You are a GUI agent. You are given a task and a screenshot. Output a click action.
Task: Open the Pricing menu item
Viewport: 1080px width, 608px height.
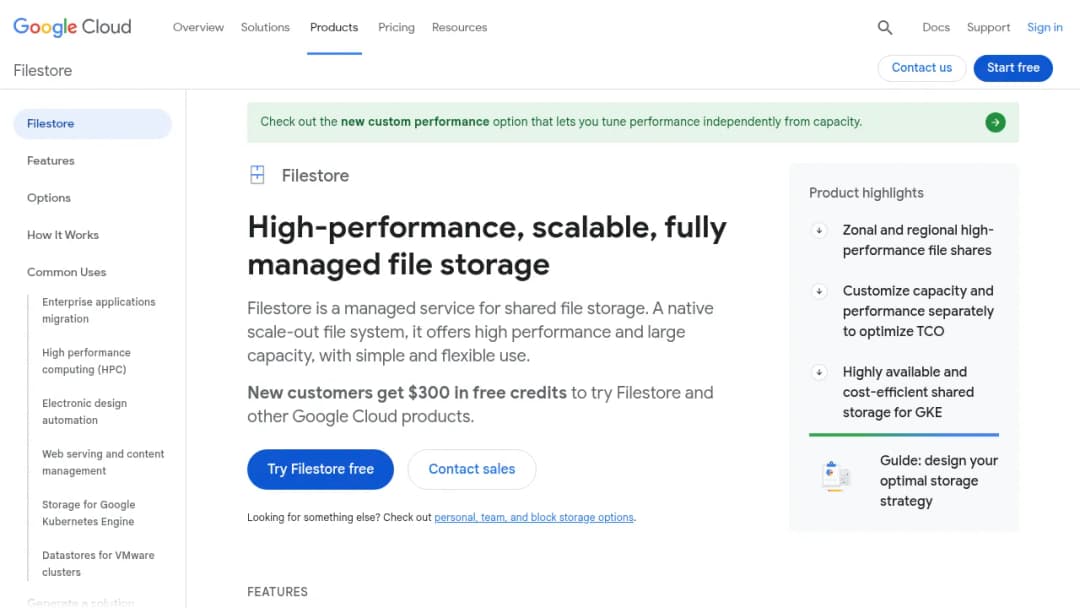pos(396,28)
